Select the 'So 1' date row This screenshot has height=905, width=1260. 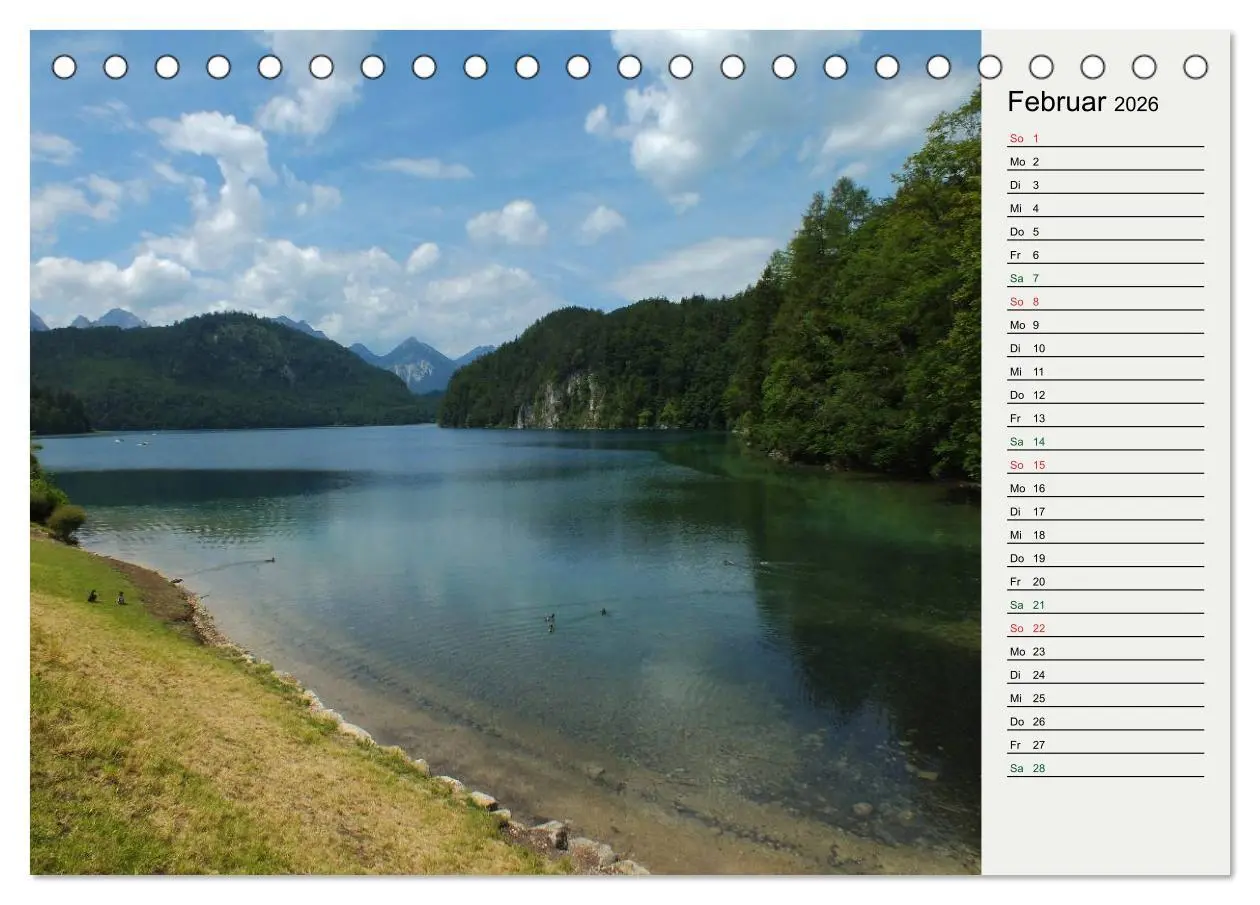coord(1105,138)
